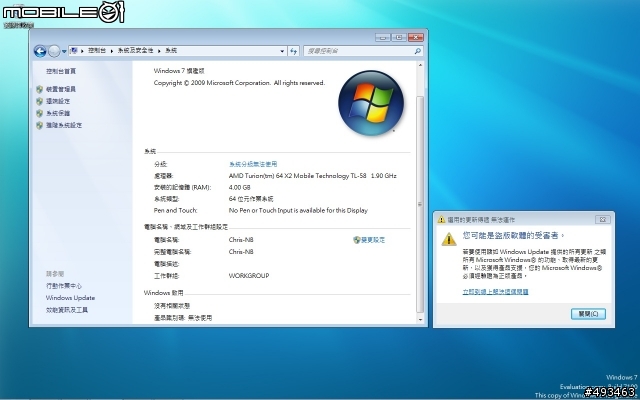The width and height of the screenshot is (640, 400).
Task: Click 變更設定 link next to computer name
Action: pyautogui.click(x=373, y=240)
